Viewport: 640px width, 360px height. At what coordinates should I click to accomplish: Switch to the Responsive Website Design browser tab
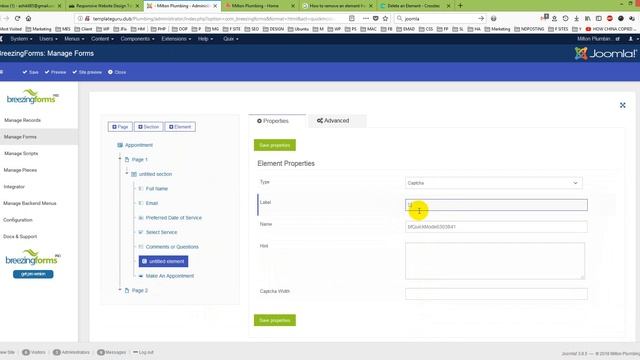(x=103, y=6)
